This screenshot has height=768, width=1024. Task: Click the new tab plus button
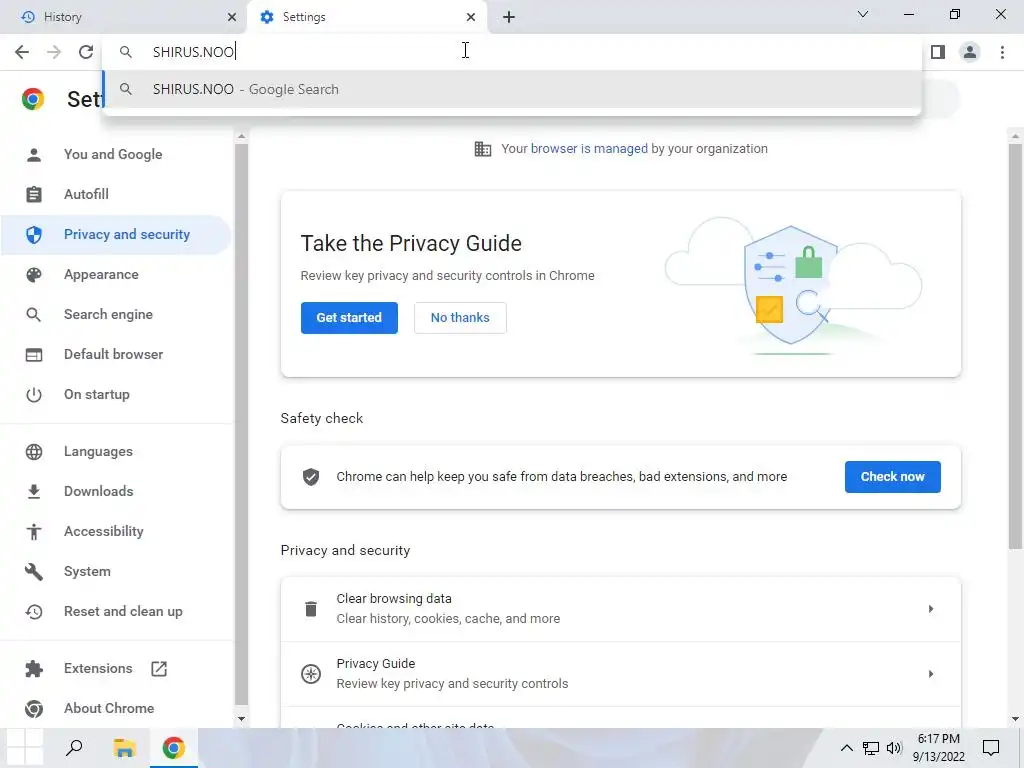coord(509,17)
